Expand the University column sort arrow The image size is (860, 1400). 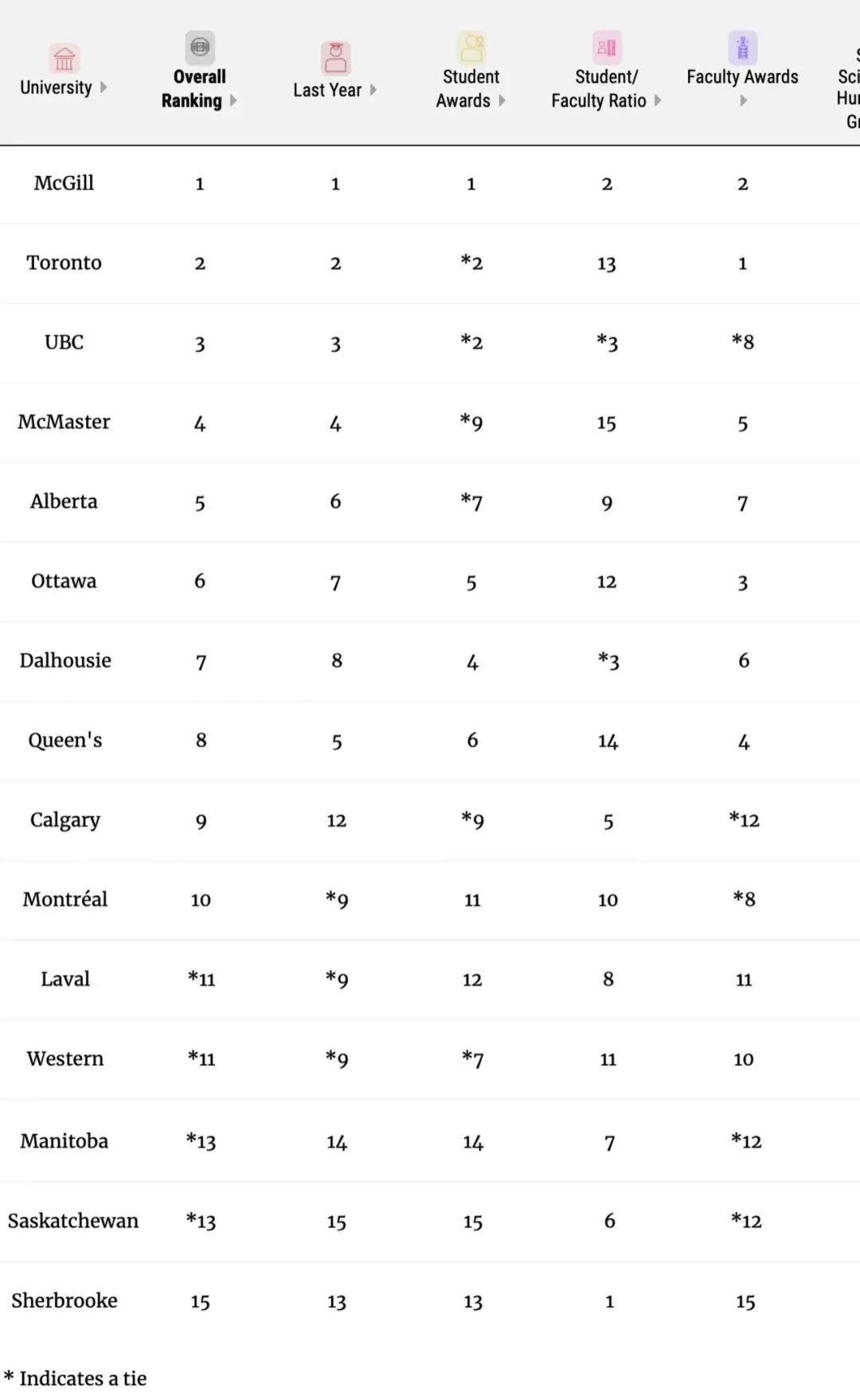point(103,88)
